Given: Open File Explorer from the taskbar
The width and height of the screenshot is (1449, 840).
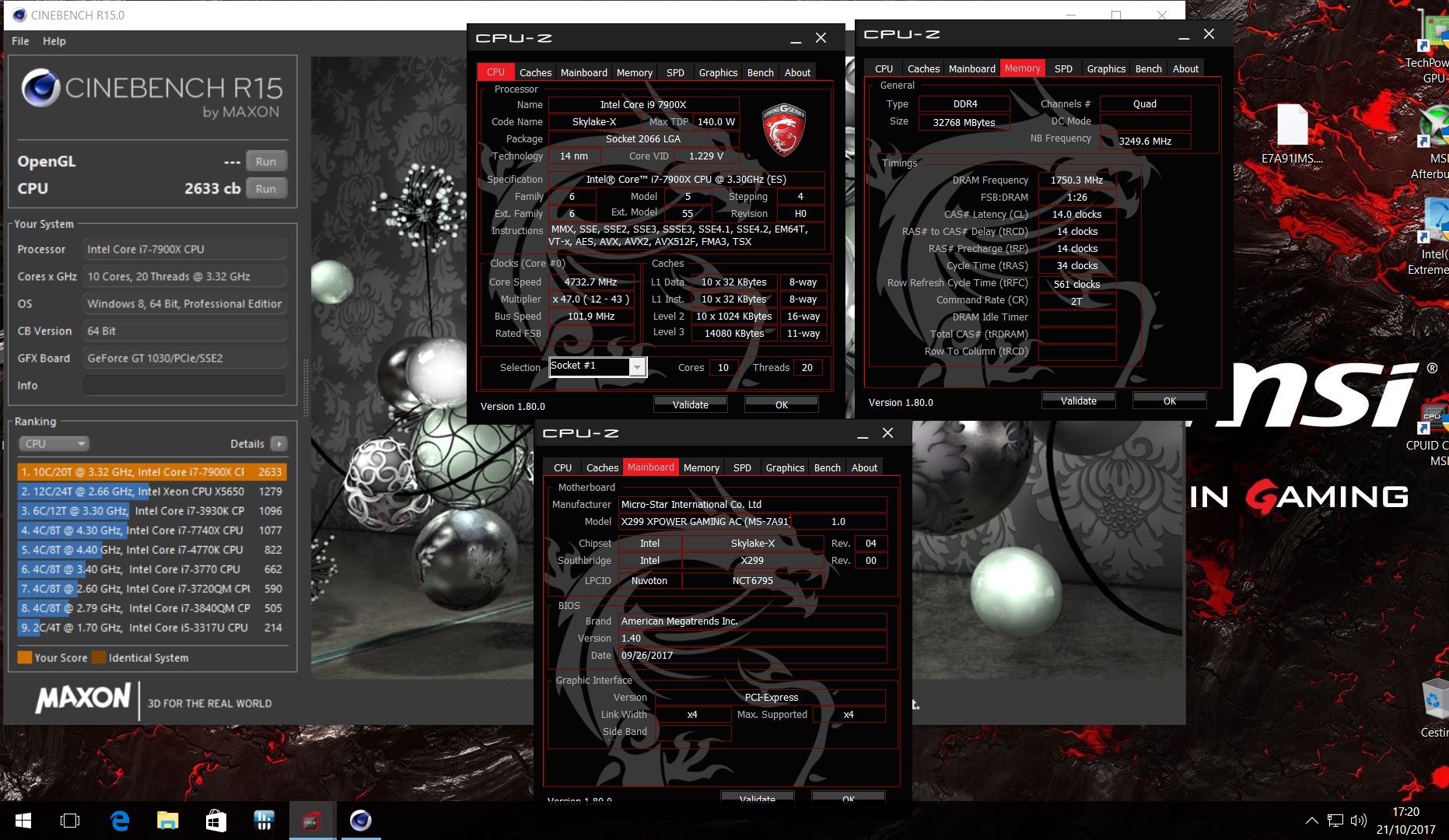Looking at the screenshot, I should (x=168, y=821).
